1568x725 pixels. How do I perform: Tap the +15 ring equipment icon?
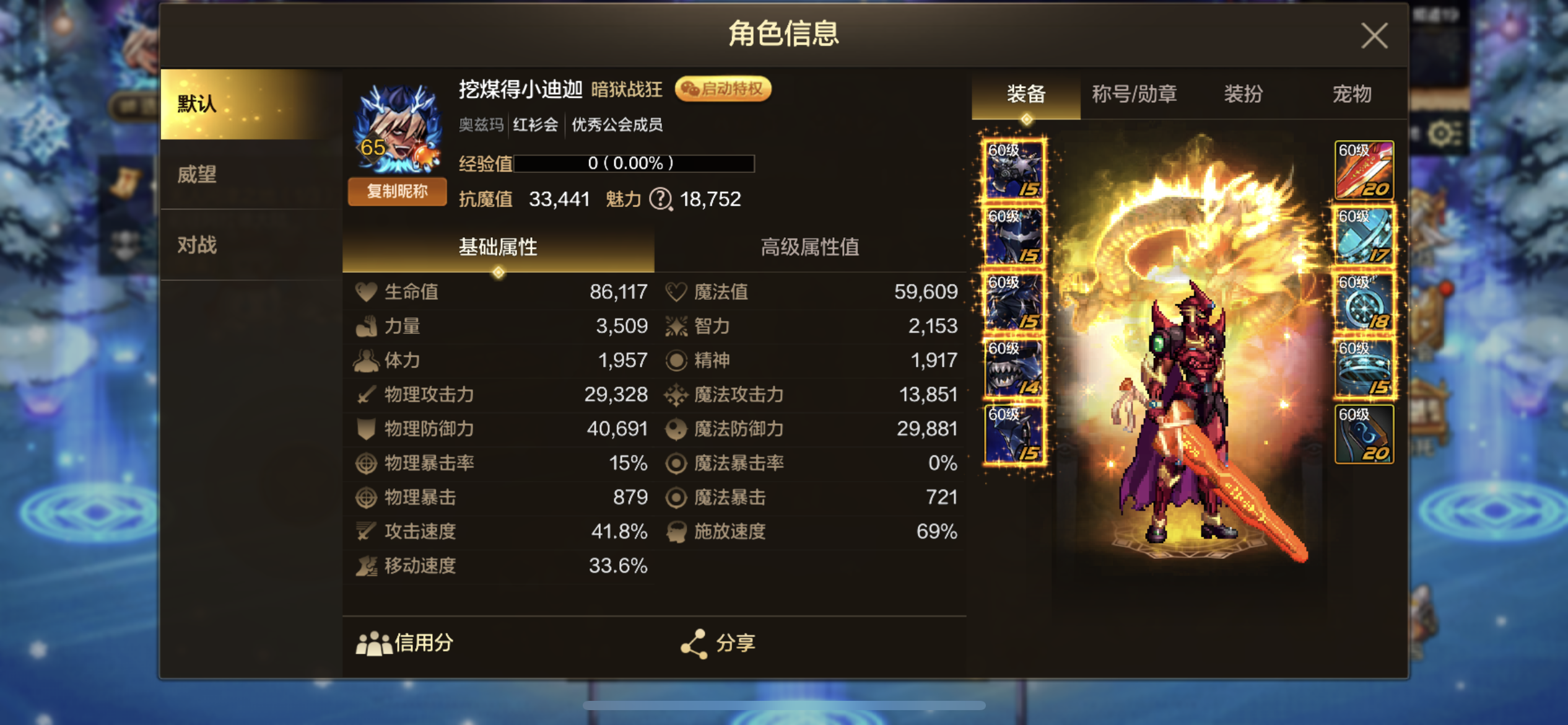pyautogui.click(x=1364, y=368)
